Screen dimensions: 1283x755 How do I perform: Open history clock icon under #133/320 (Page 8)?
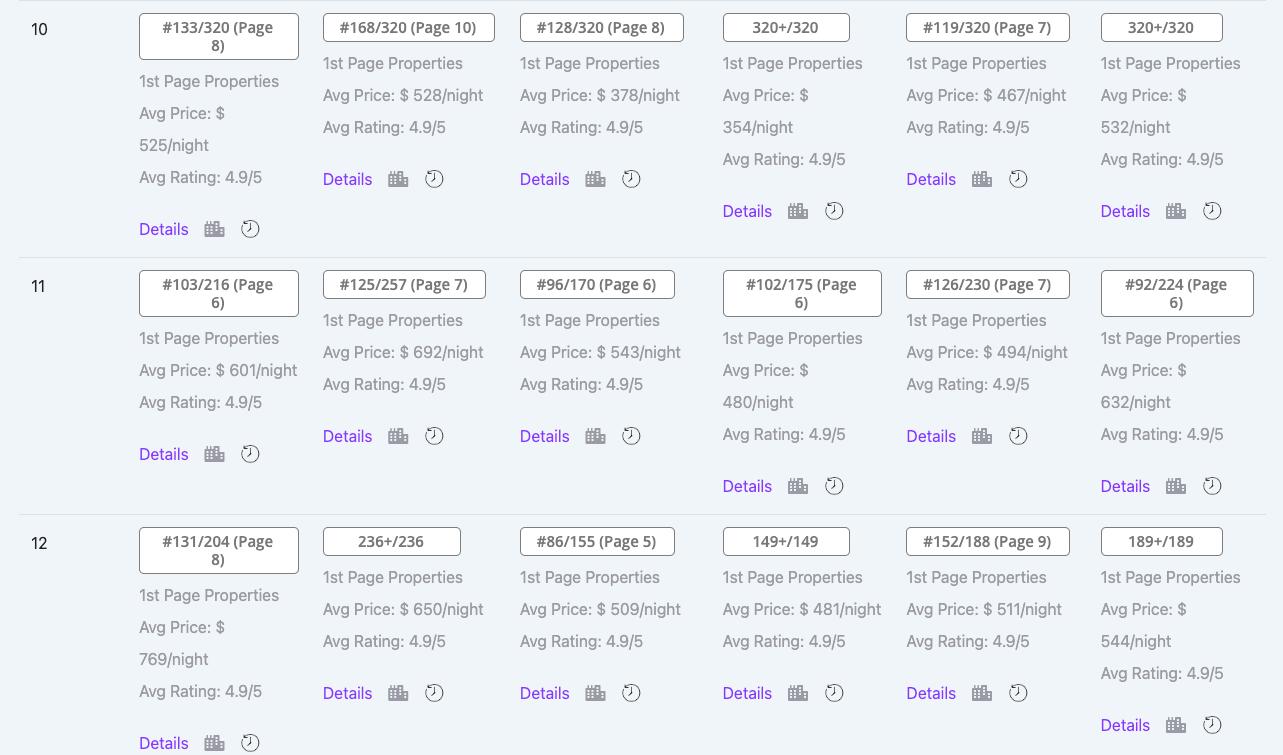click(x=250, y=229)
